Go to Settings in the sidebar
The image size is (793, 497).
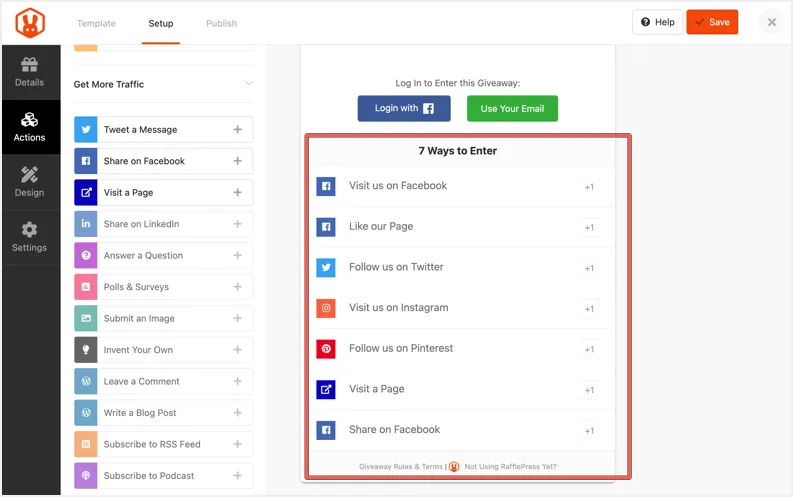coord(30,237)
